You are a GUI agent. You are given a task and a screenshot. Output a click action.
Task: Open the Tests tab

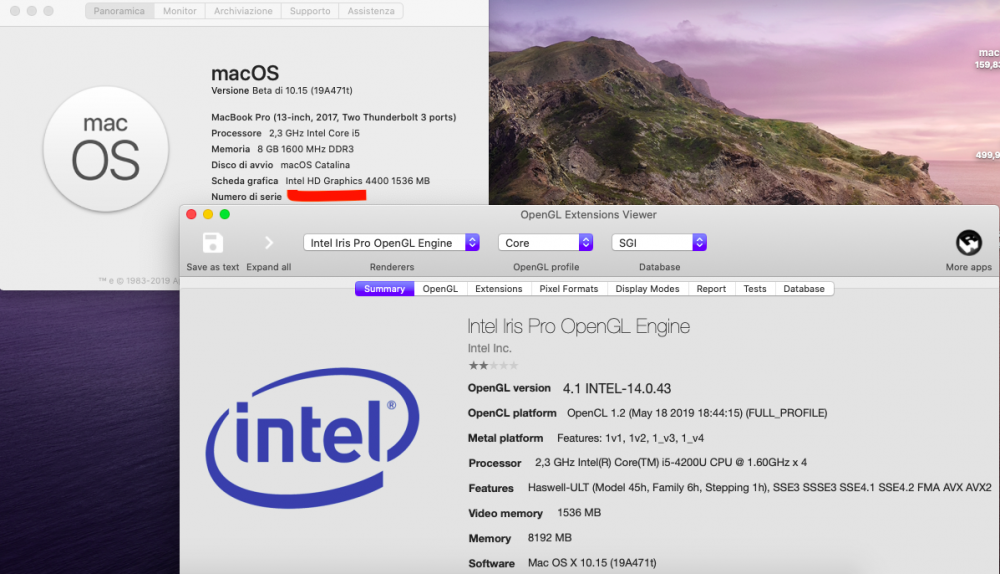point(755,289)
